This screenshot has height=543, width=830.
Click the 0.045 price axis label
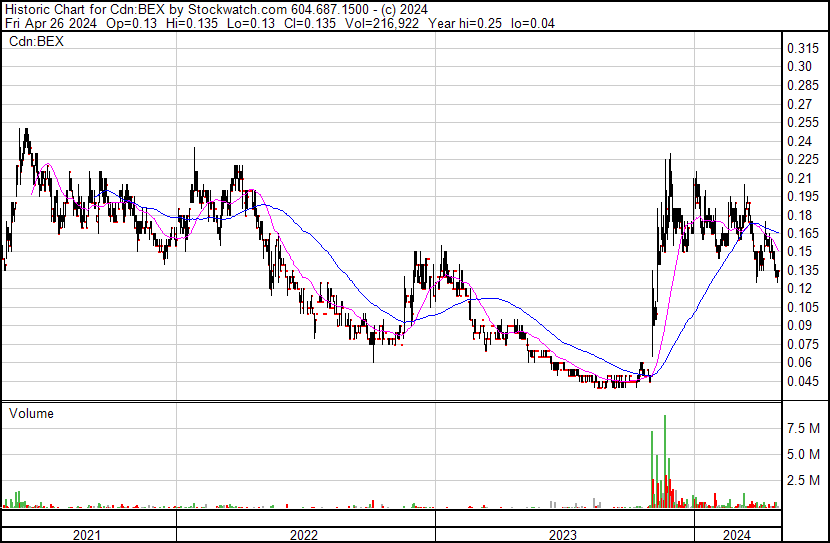point(802,381)
